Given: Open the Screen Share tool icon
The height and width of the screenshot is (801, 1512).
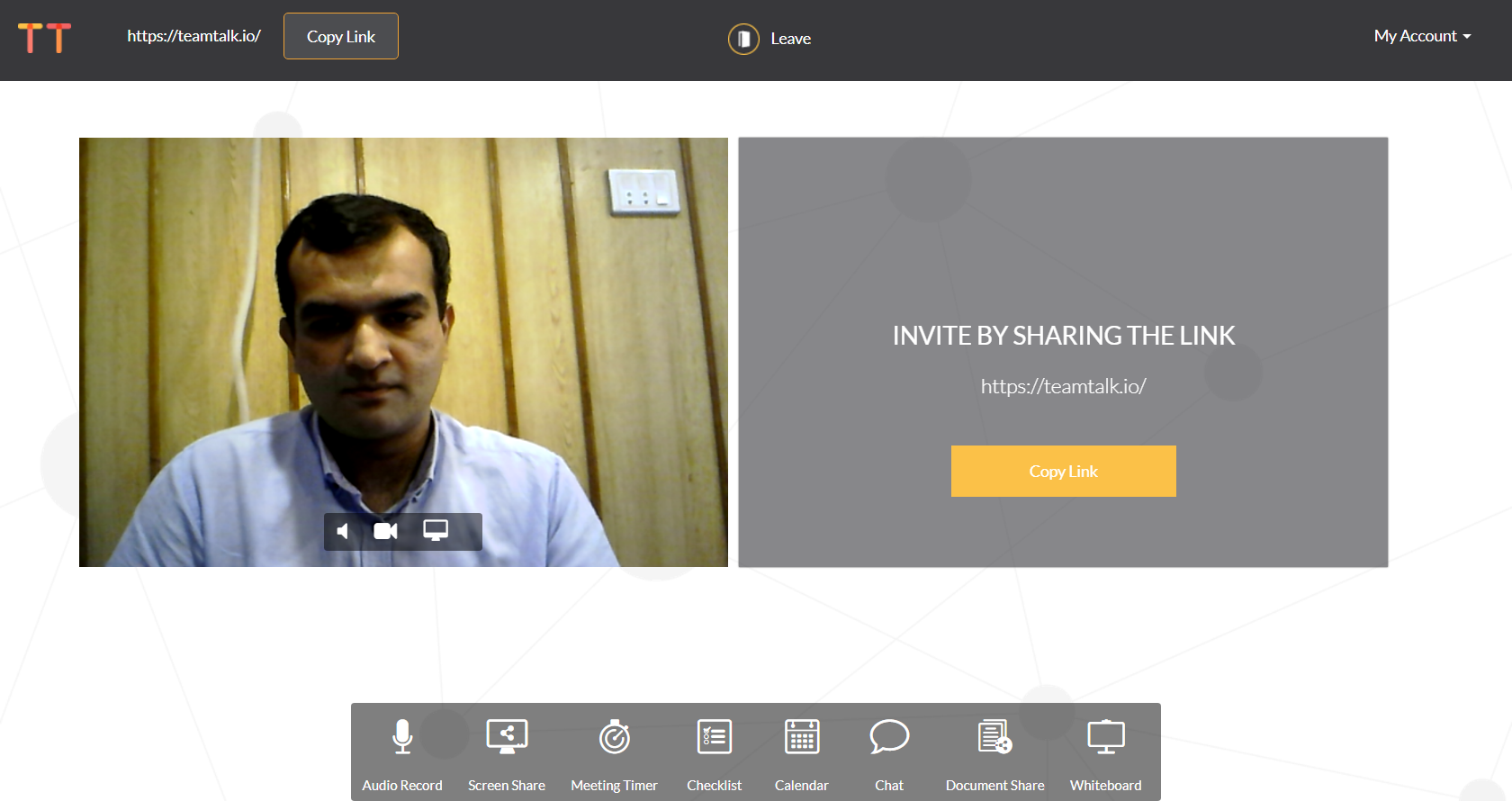Looking at the screenshot, I should click(x=507, y=737).
